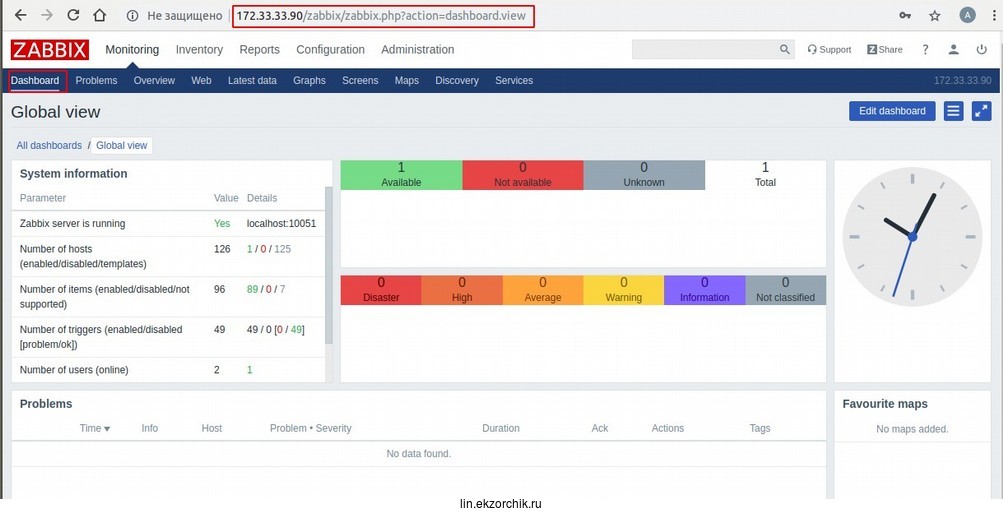
Task: Click the red Disaster severity box
Action: 381,290
